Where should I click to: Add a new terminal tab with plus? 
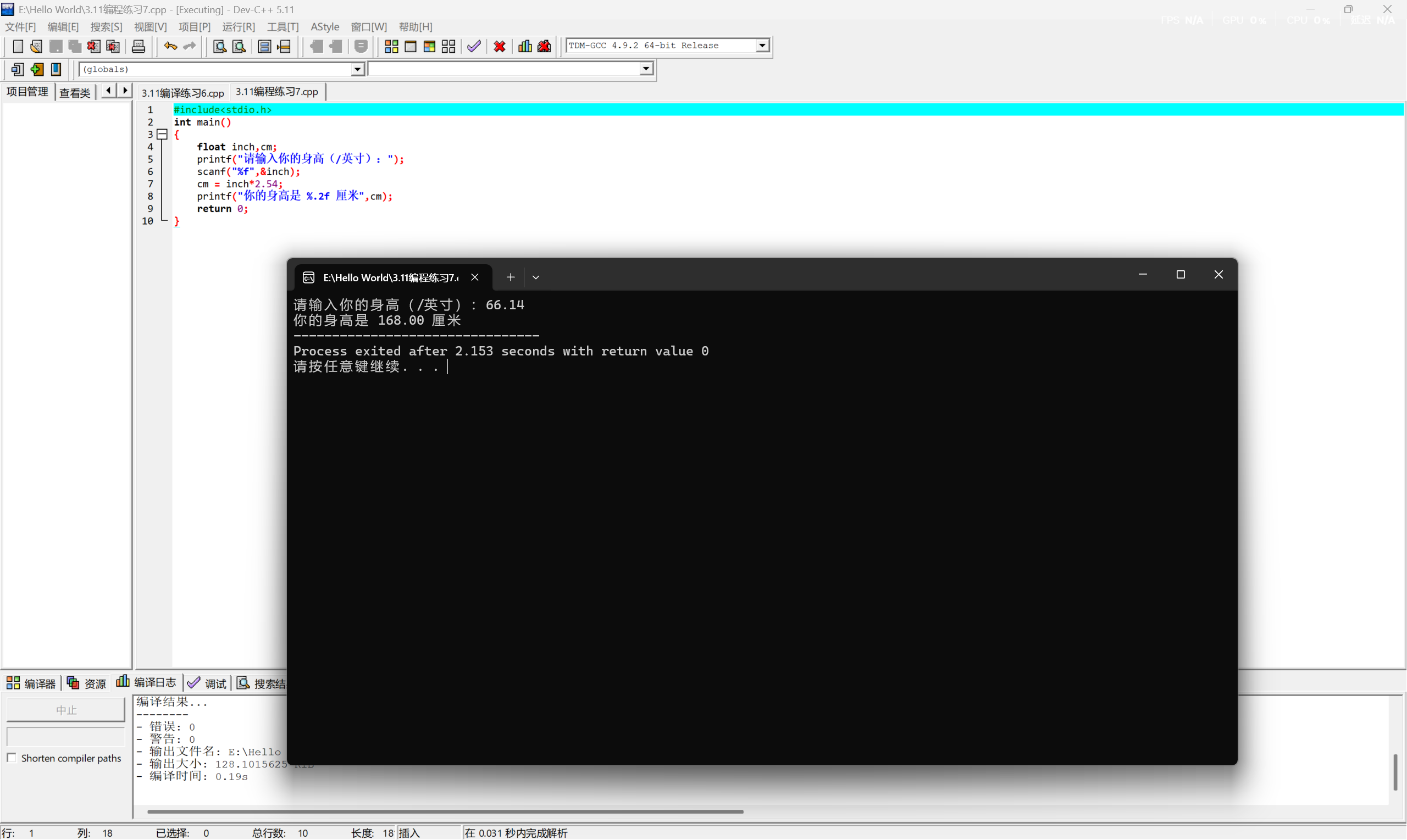coord(510,277)
